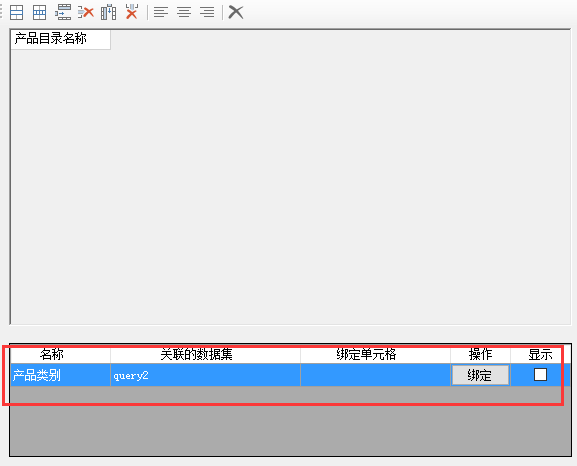Enable the 显示 checkbox for 产品类别
577x466 pixels.
(x=540, y=375)
